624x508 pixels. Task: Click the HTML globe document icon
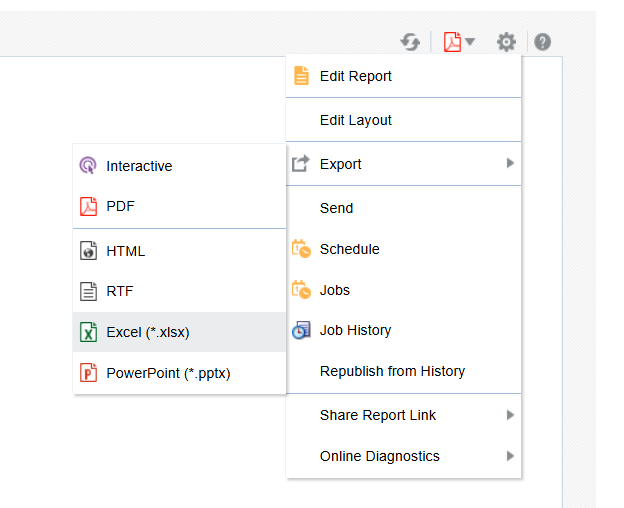[88, 251]
